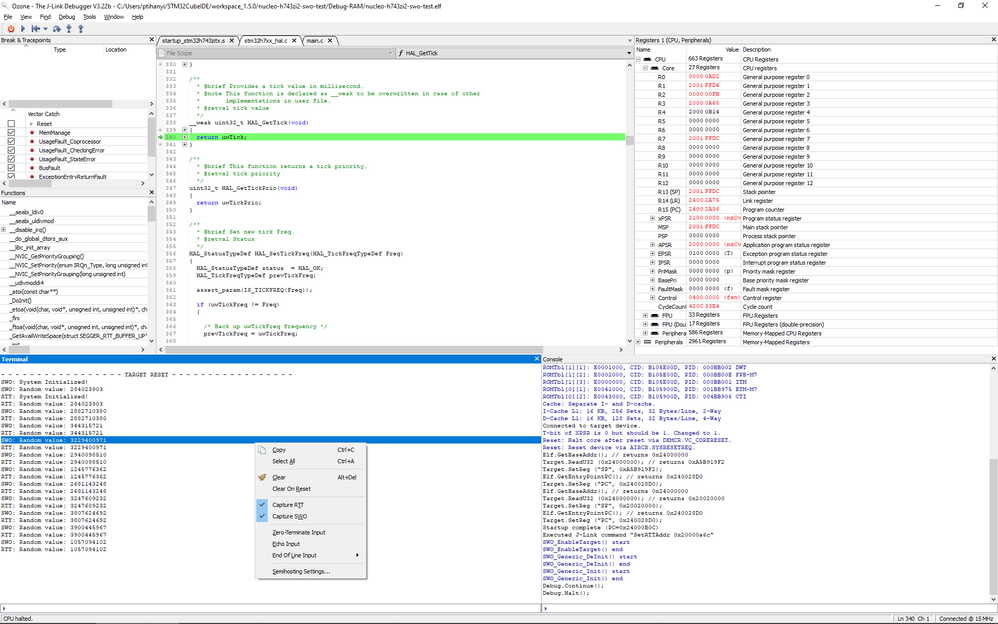Expand the xPSR register

point(652,218)
